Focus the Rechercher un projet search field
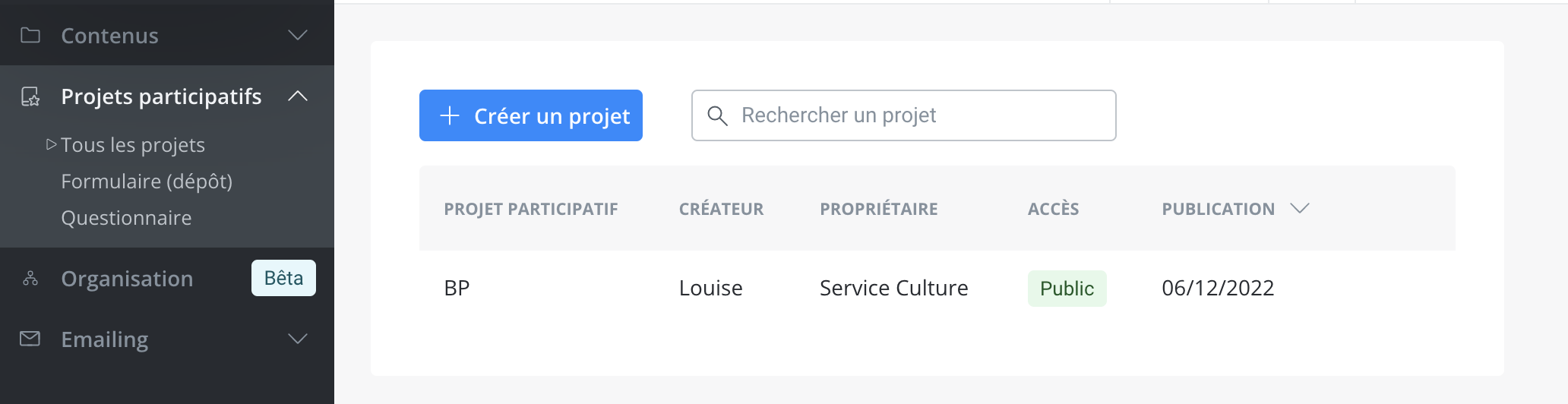 tap(903, 115)
